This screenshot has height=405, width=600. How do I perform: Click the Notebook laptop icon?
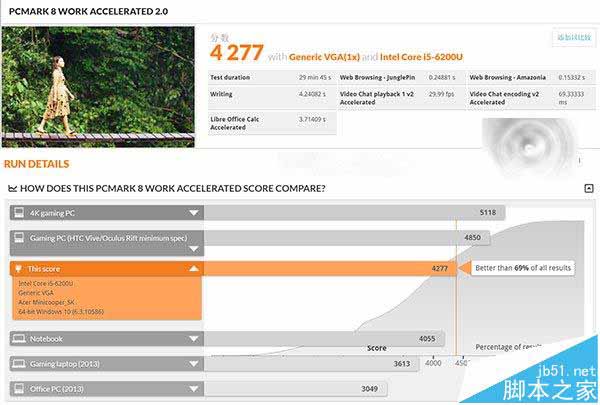click(x=19, y=339)
